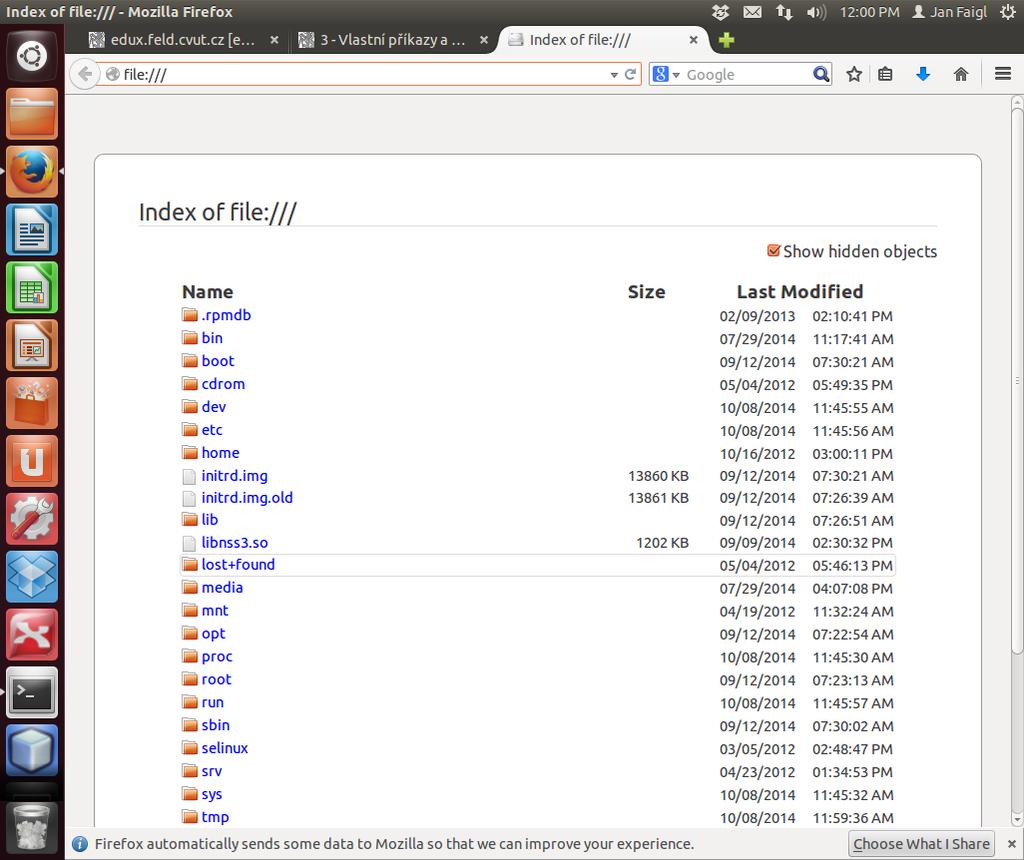This screenshot has width=1024, height=860.
Task: Open tmp directory link
Action: click(x=215, y=817)
